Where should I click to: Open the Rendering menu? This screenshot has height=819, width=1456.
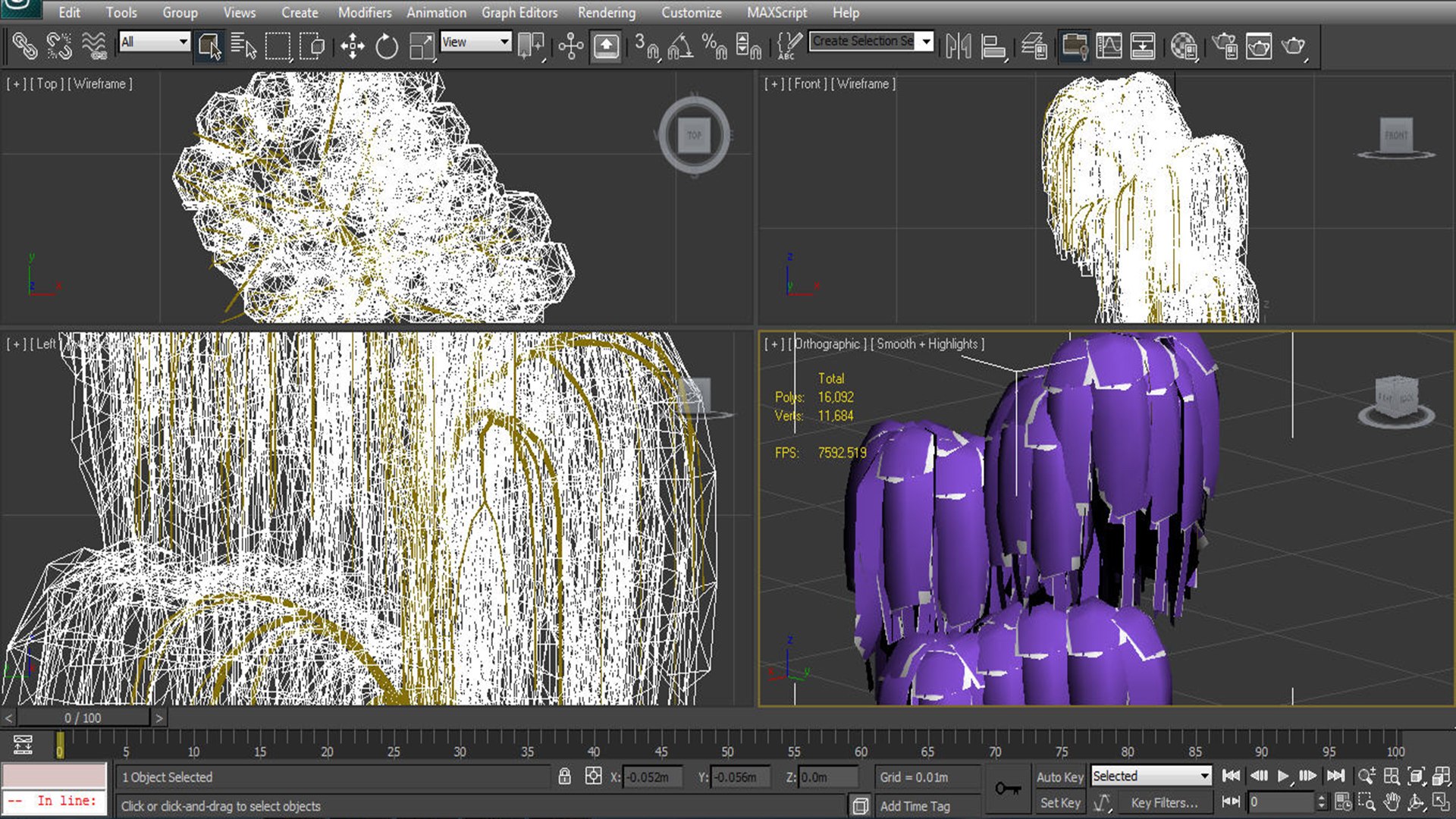point(607,12)
